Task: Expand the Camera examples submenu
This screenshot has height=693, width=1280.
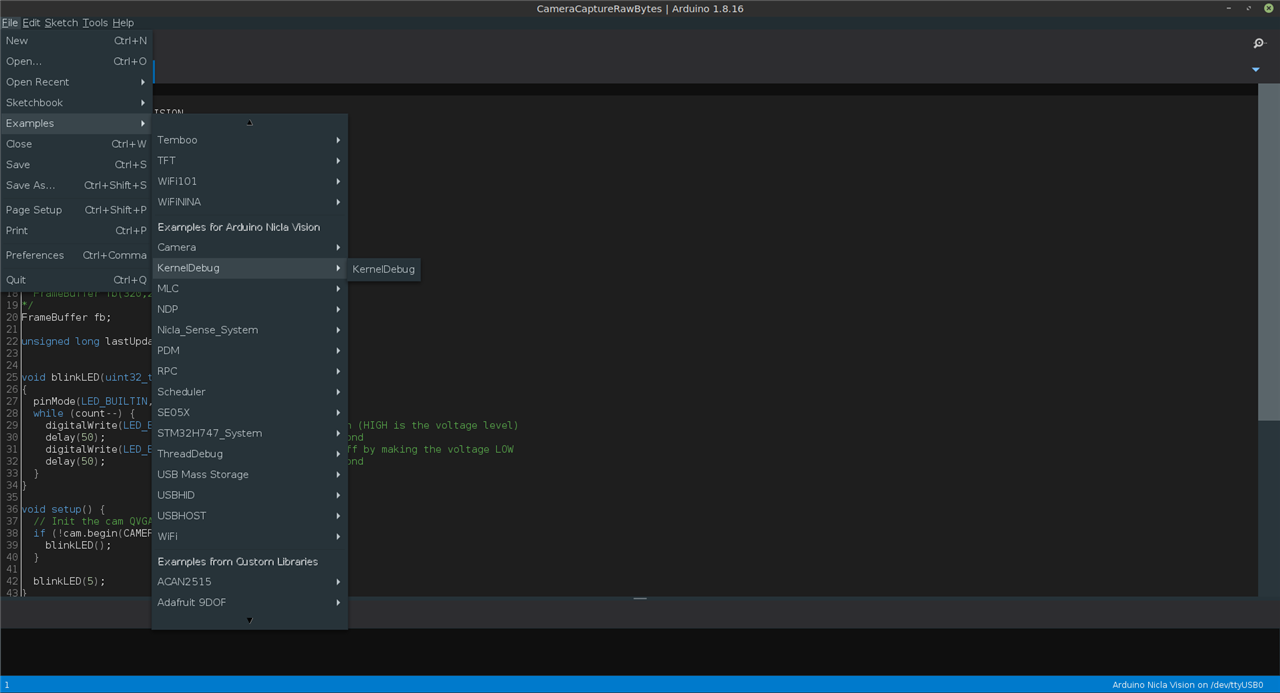Action: tap(249, 247)
